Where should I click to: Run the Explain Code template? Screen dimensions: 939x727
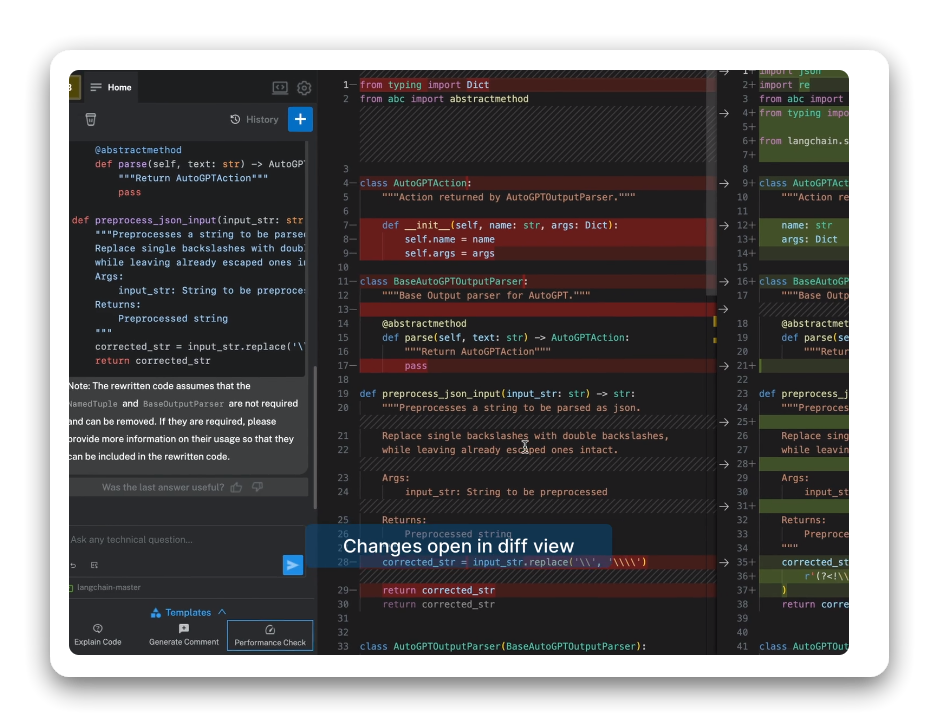tap(98, 635)
